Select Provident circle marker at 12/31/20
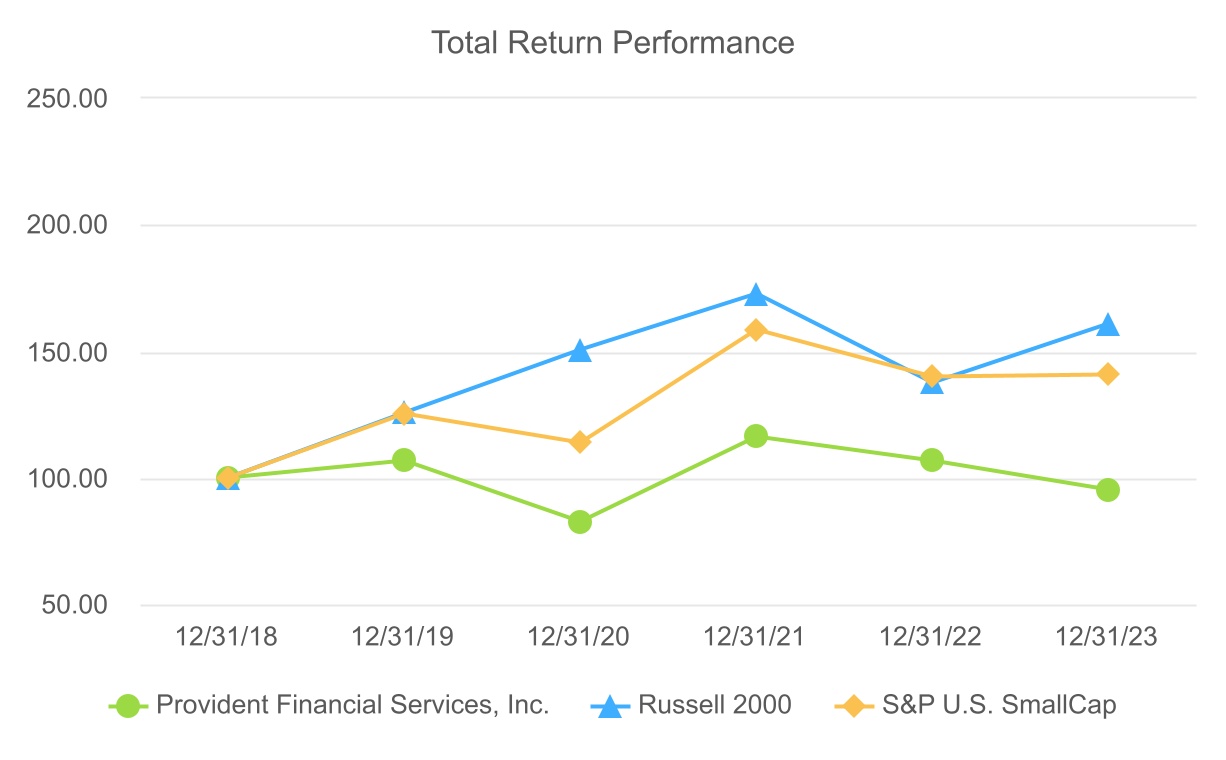The width and height of the screenshot is (1226, 760). point(580,522)
